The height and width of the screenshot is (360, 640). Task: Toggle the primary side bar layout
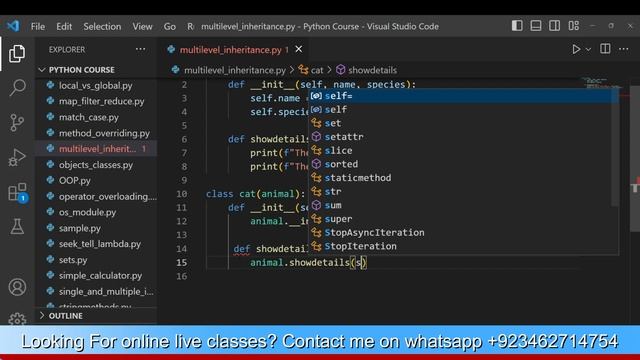(517, 26)
